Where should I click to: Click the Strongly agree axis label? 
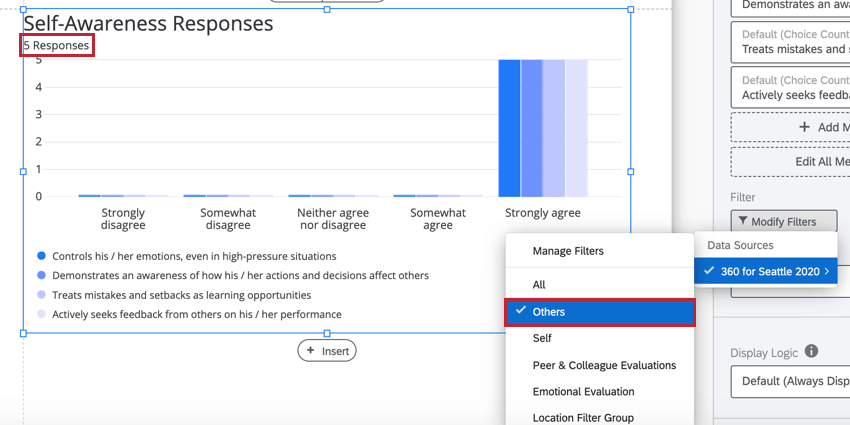543,213
